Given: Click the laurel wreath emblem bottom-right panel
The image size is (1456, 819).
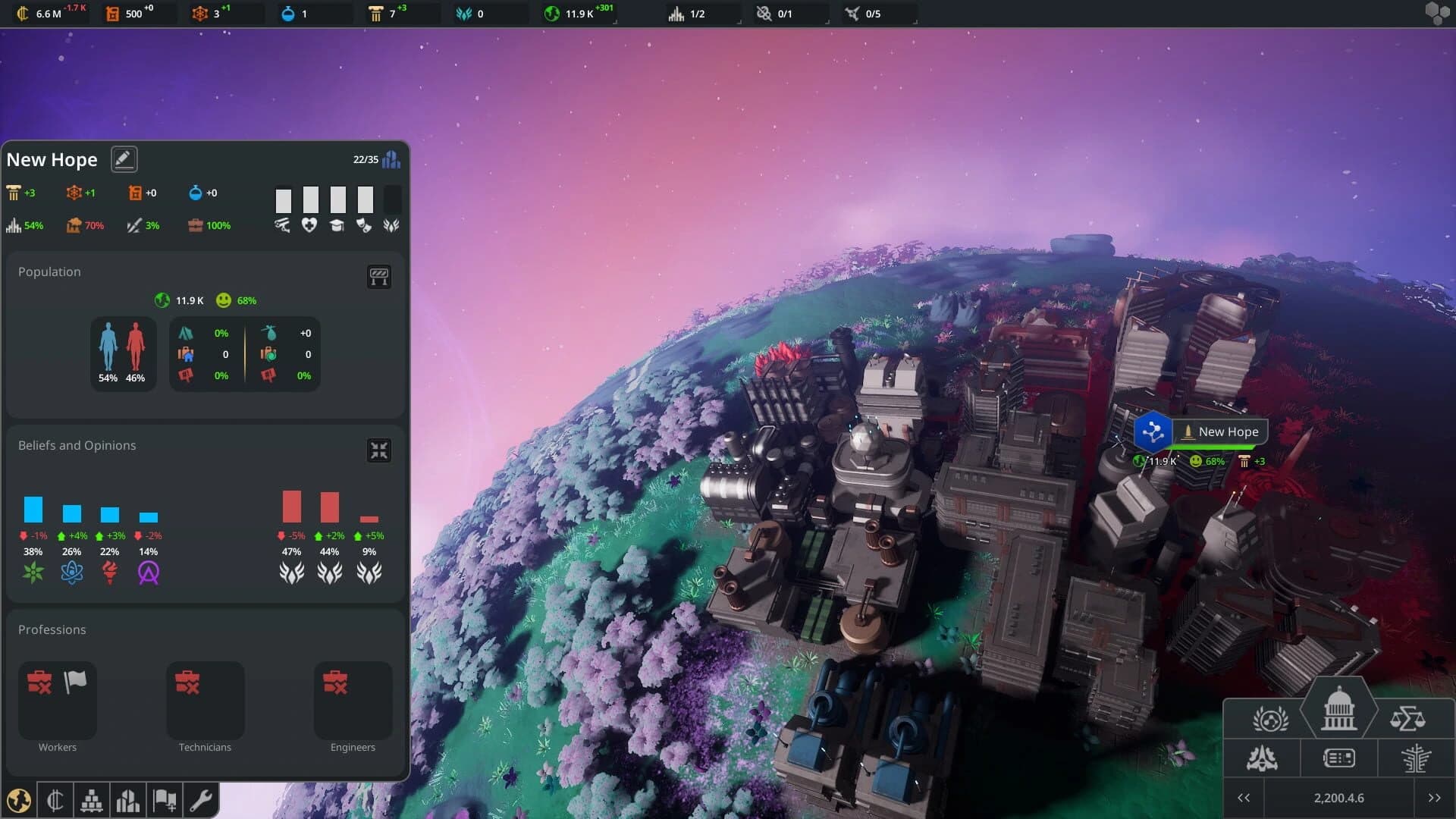Looking at the screenshot, I should click(x=1271, y=719).
